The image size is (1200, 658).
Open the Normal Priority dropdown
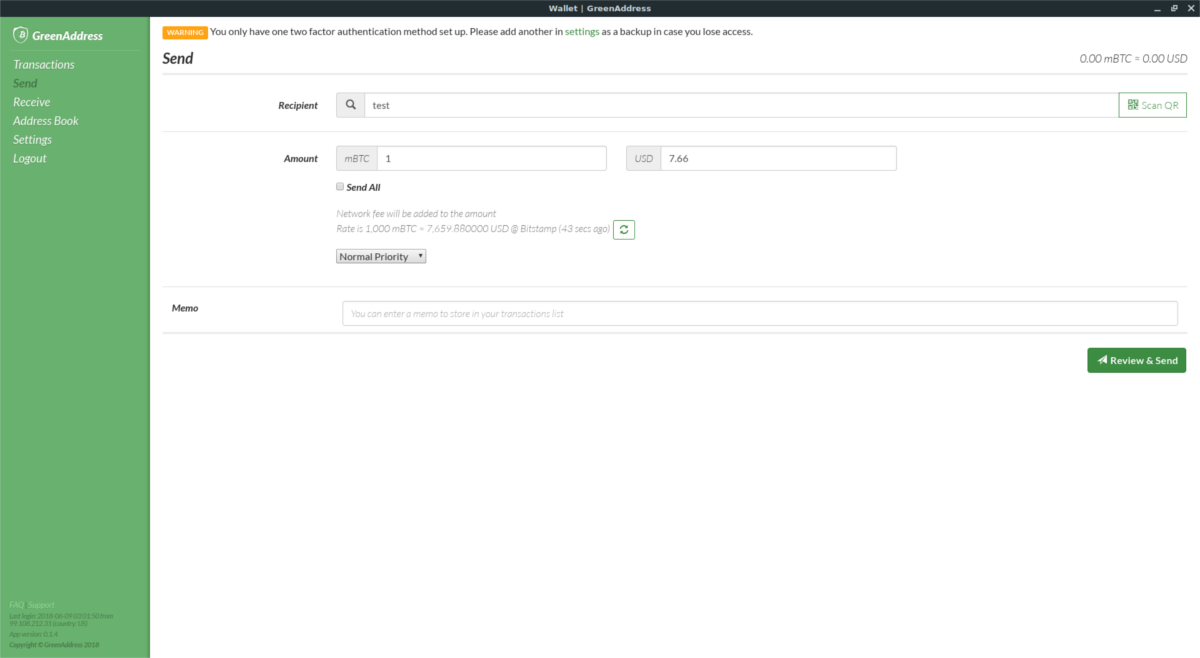pyautogui.click(x=382, y=256)
